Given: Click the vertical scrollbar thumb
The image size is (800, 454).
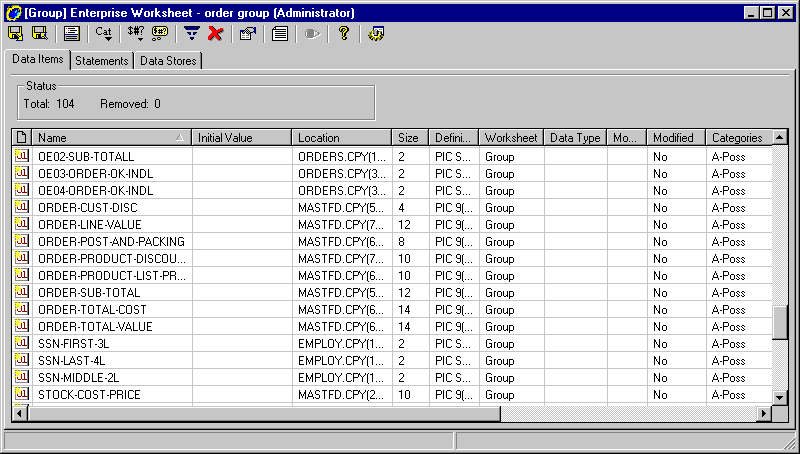Looking at the screenshot, I should coord(780,323).
